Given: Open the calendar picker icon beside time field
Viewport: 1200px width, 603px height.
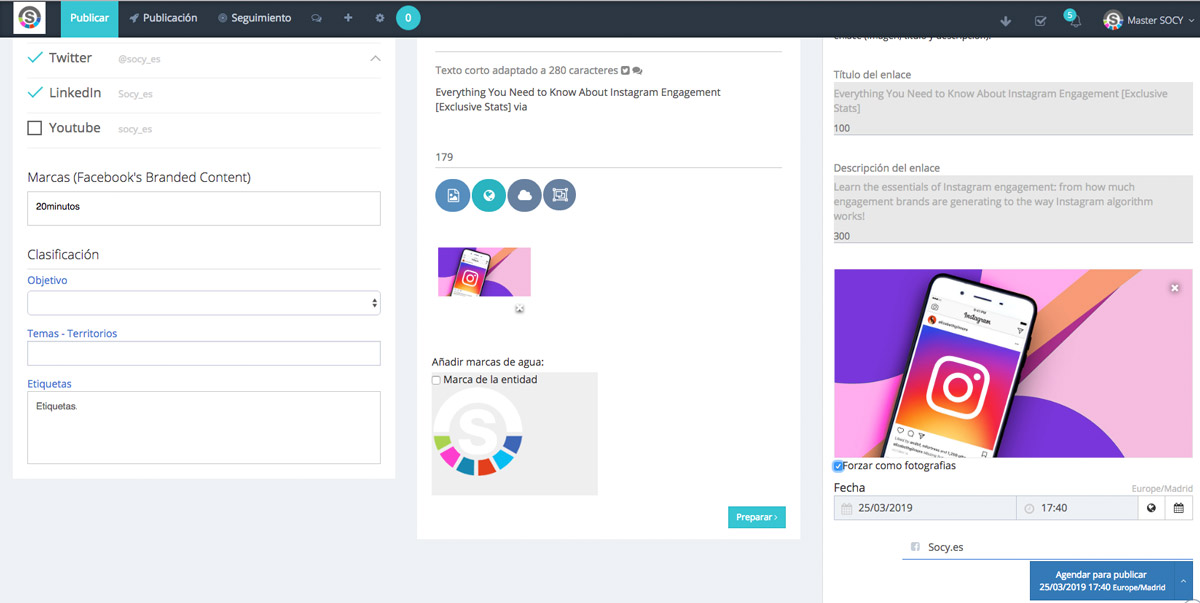Looking at the screenshot, I should click(x=1178, y=508).
